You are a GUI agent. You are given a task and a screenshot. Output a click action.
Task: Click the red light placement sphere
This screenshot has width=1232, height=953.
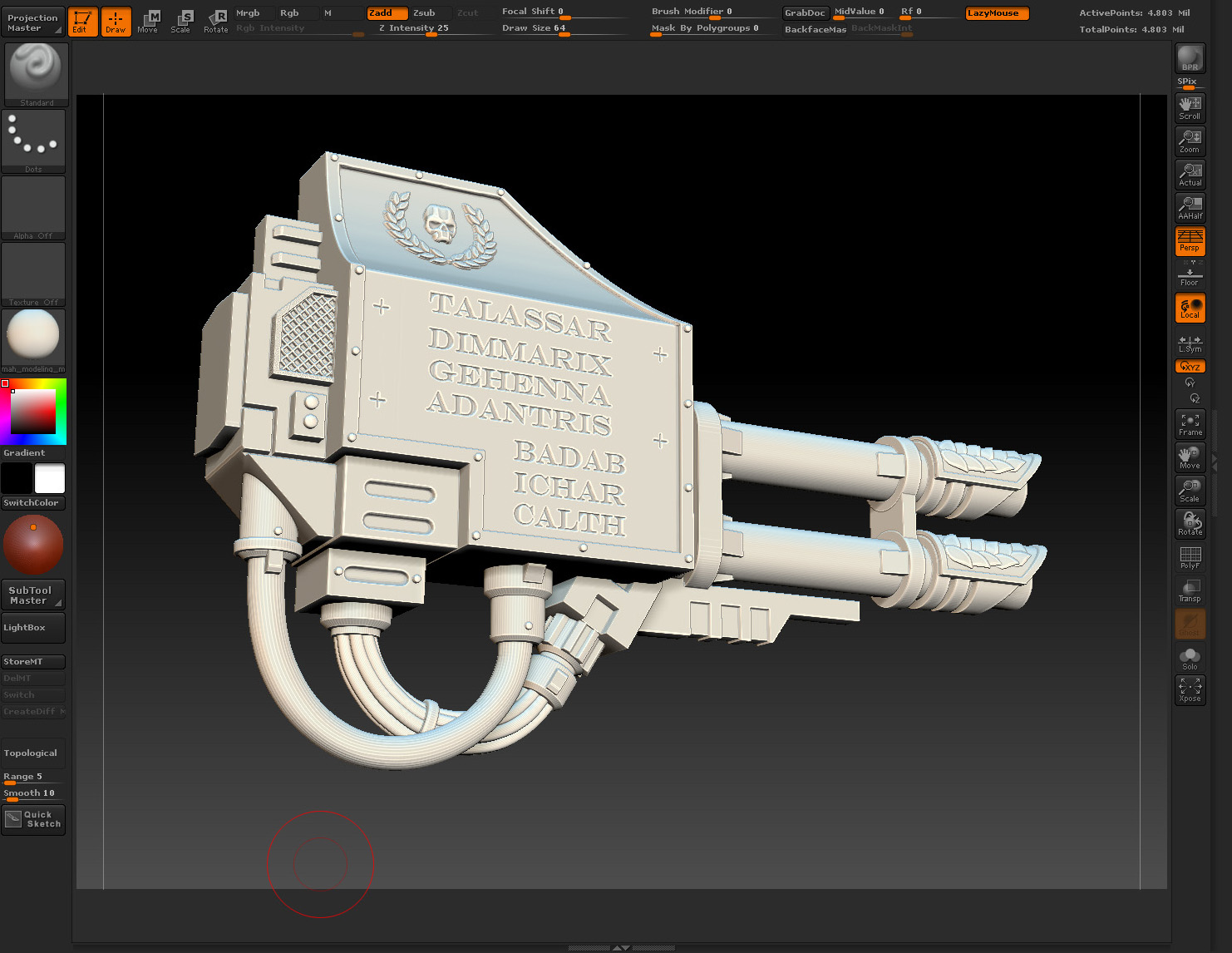coord(33,545)
